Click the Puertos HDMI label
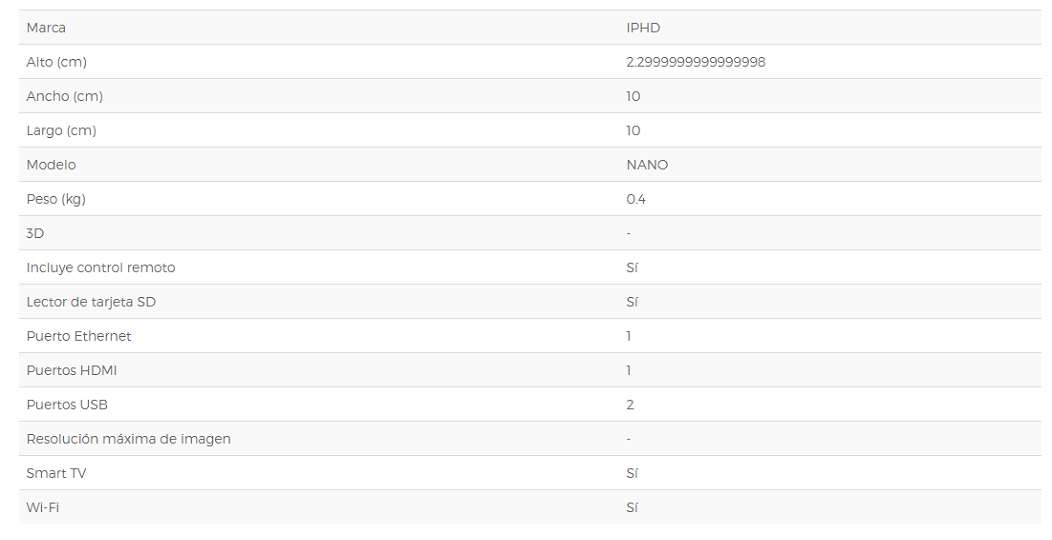This screenshot has height=540, width=1052. (71, 370)
